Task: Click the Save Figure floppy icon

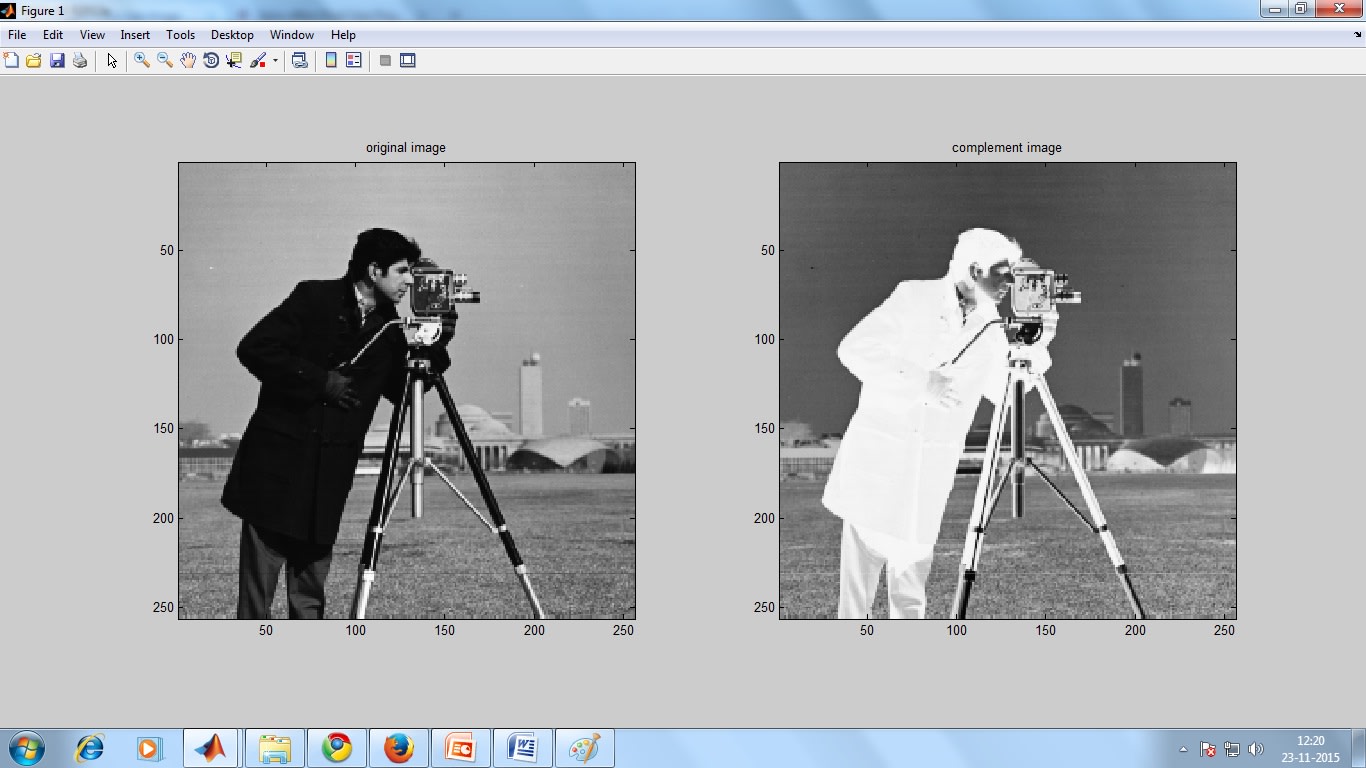Action: click(x=57, y=61)
